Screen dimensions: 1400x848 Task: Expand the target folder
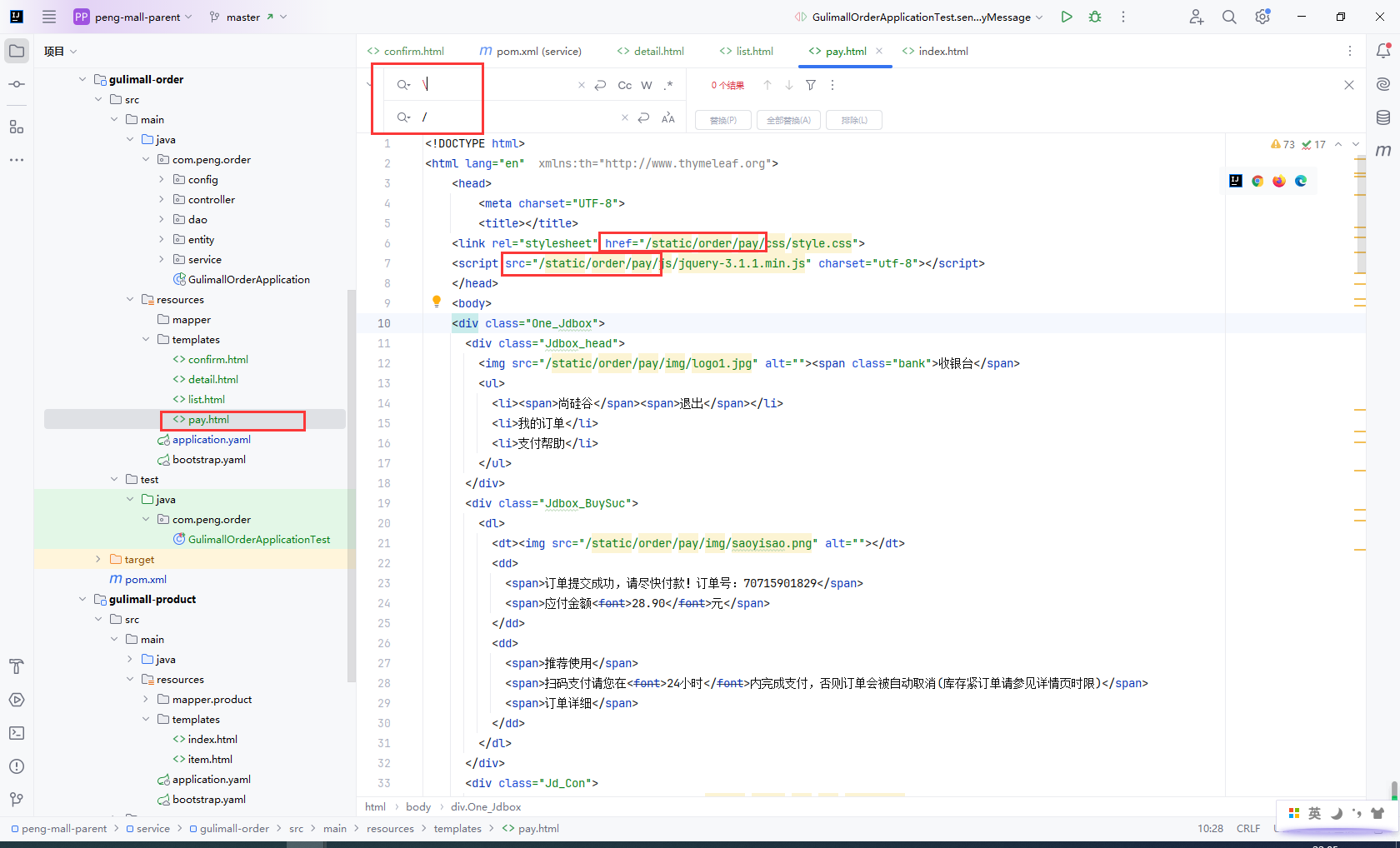coord(98,559)
